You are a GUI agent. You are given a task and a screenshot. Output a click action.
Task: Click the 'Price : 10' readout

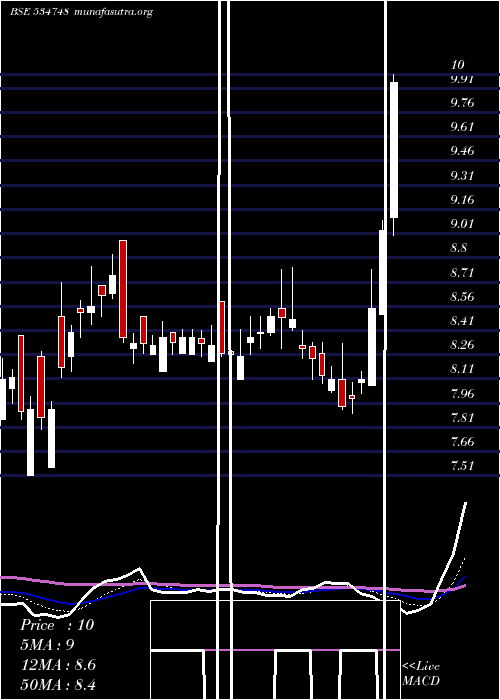point(57,625)
